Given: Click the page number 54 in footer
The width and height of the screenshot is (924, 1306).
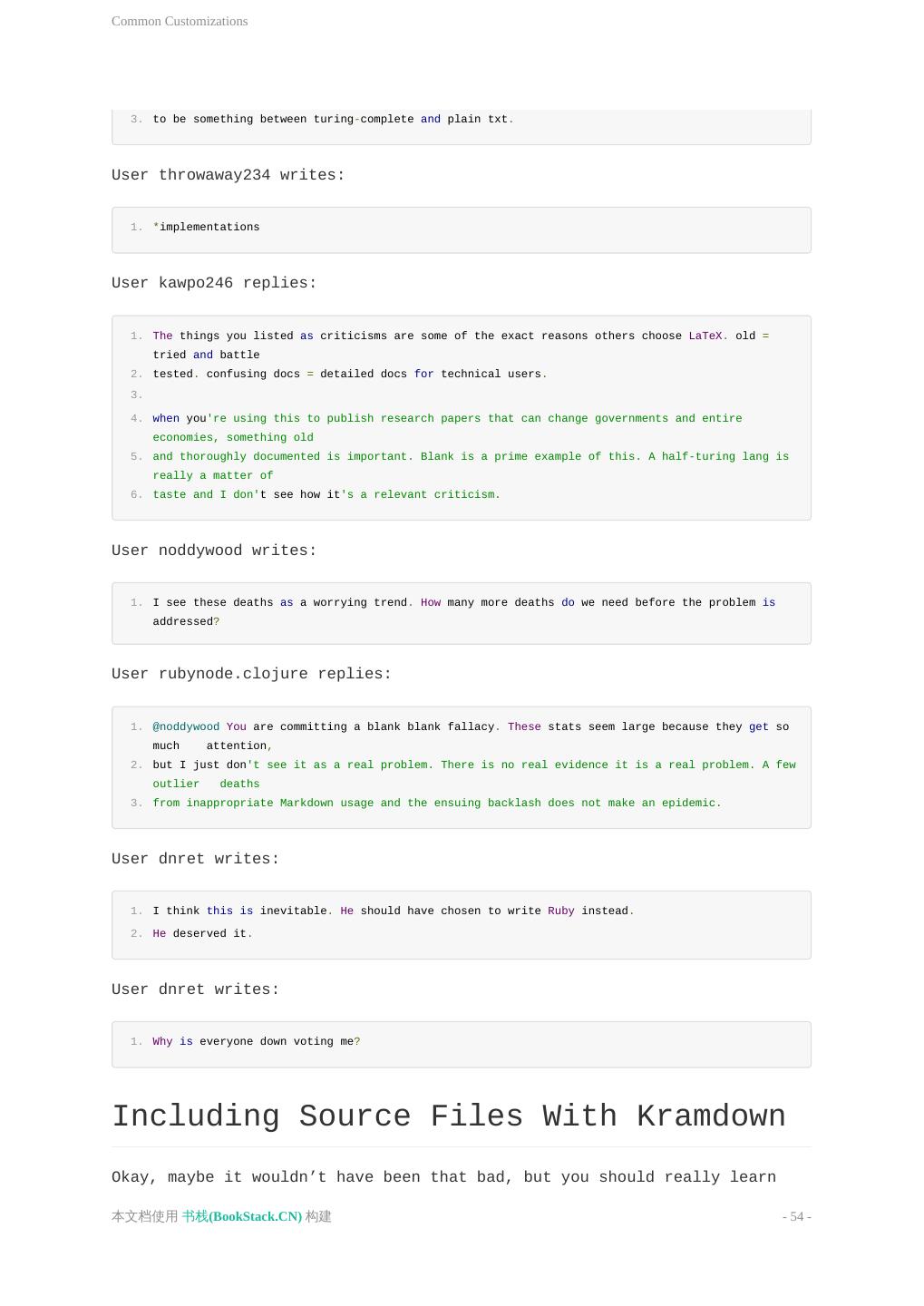Looking at the screenshot, I should [796, 1216].
